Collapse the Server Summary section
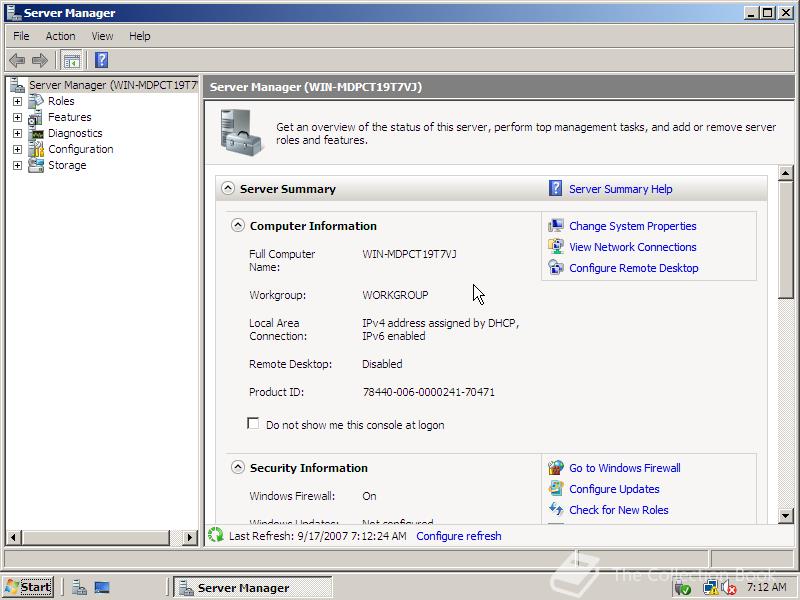This screenshot has width=800, height=600. (x=228, y=188)
